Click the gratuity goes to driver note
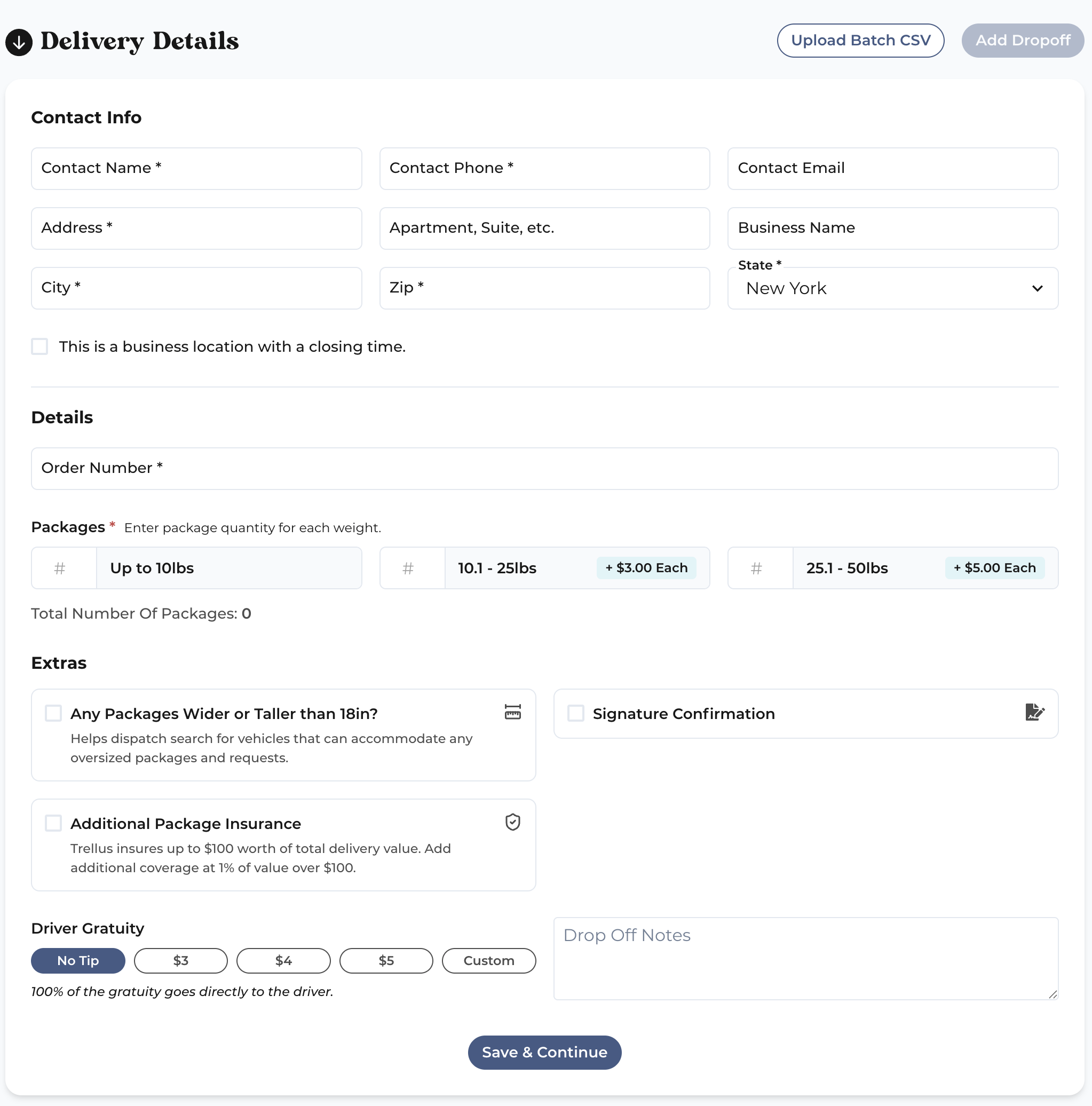Viewport: 1092px width, 1106px height. (x=182, y=992)
